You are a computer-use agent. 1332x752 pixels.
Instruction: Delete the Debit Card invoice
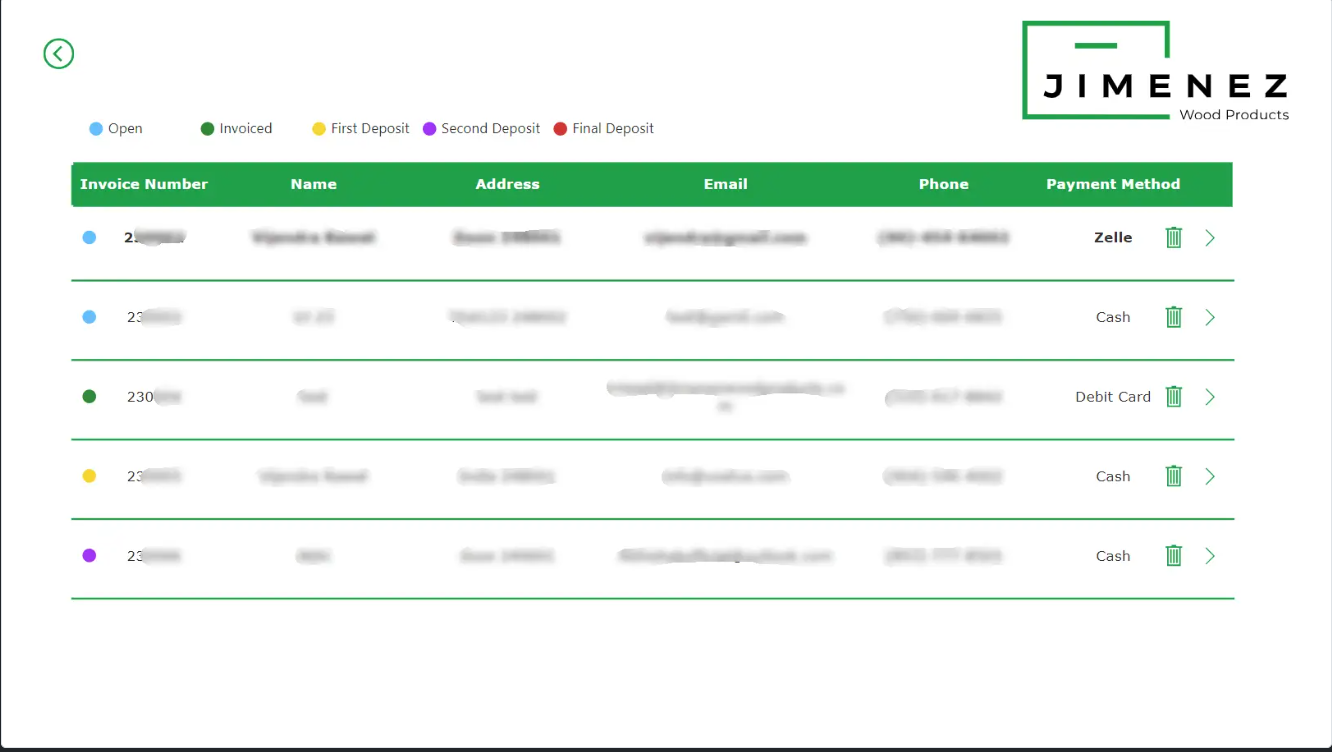tap(1174, 397)
